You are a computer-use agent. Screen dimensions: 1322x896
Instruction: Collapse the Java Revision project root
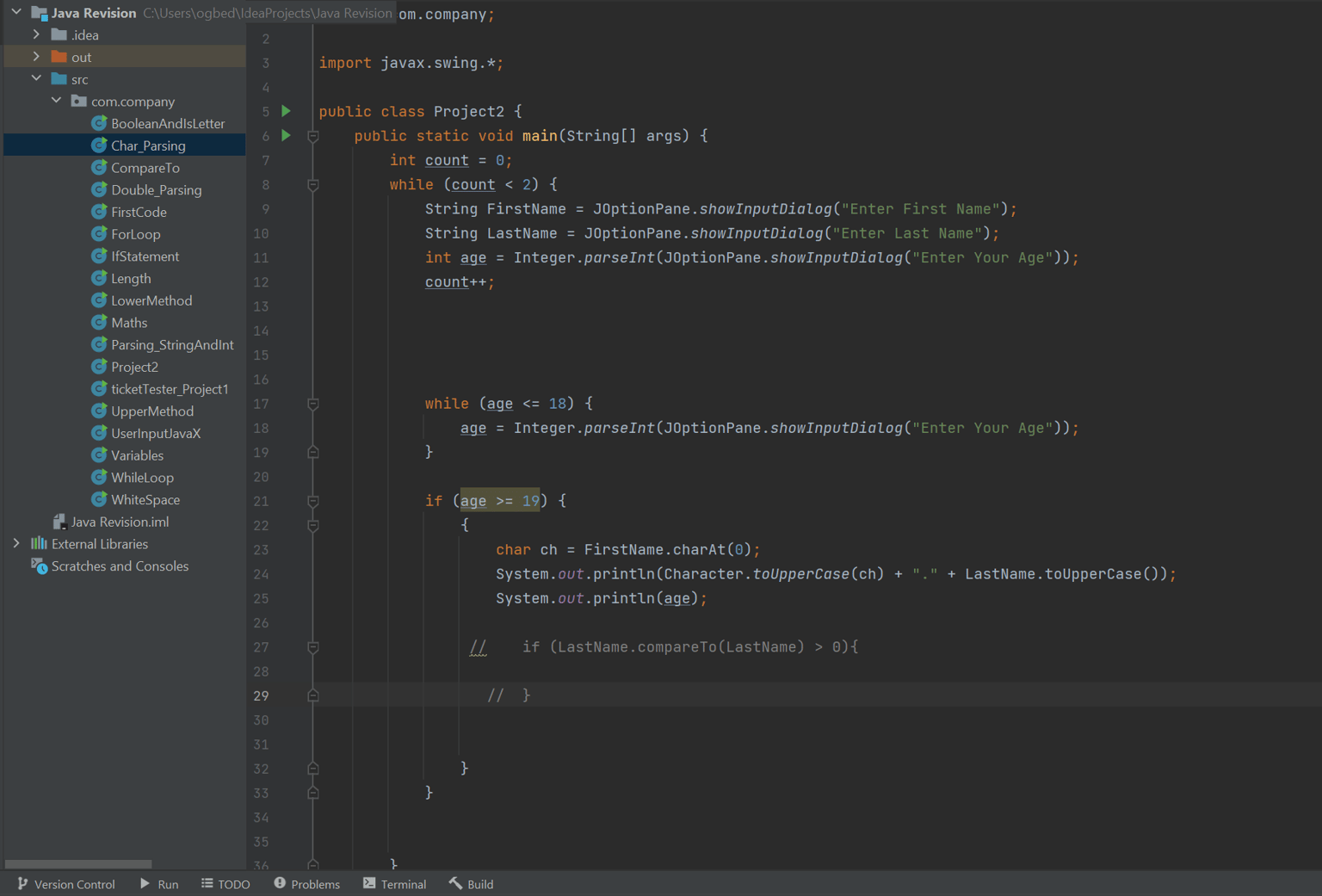[x=16, y=12]
